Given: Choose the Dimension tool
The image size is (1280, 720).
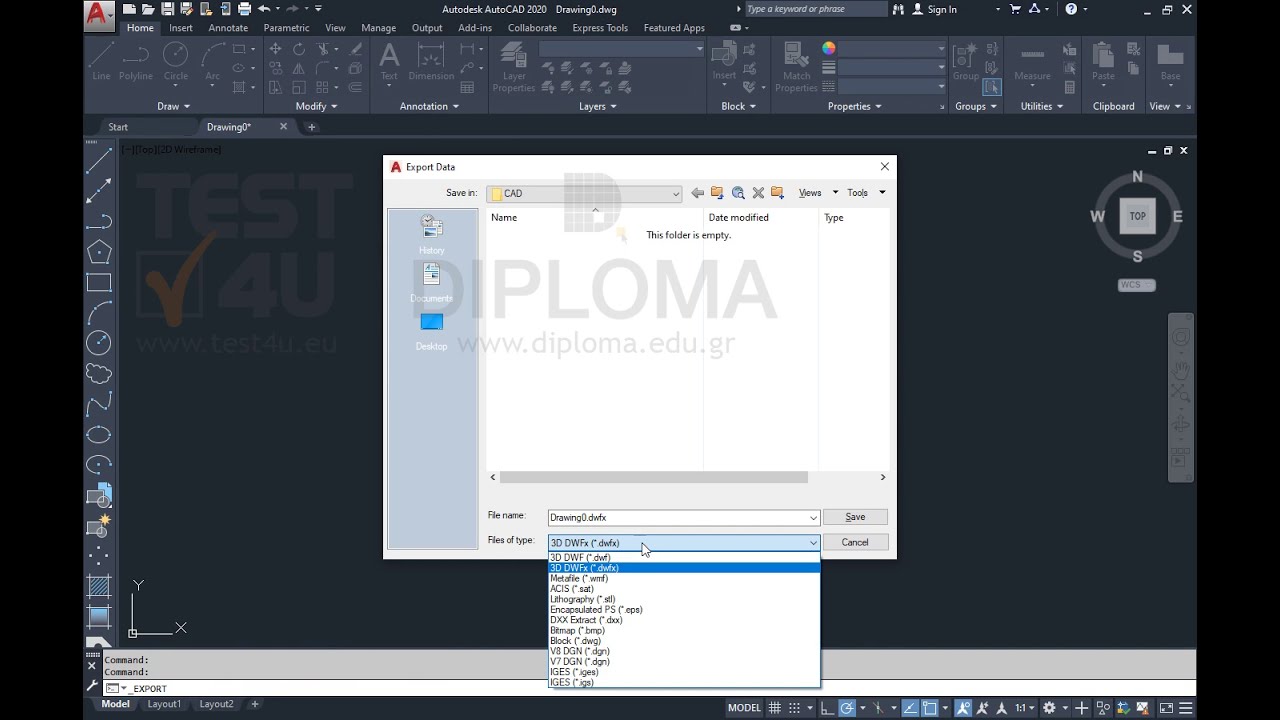Looking at the screenshot, I should pyautogui.click(x=431, y=62).
